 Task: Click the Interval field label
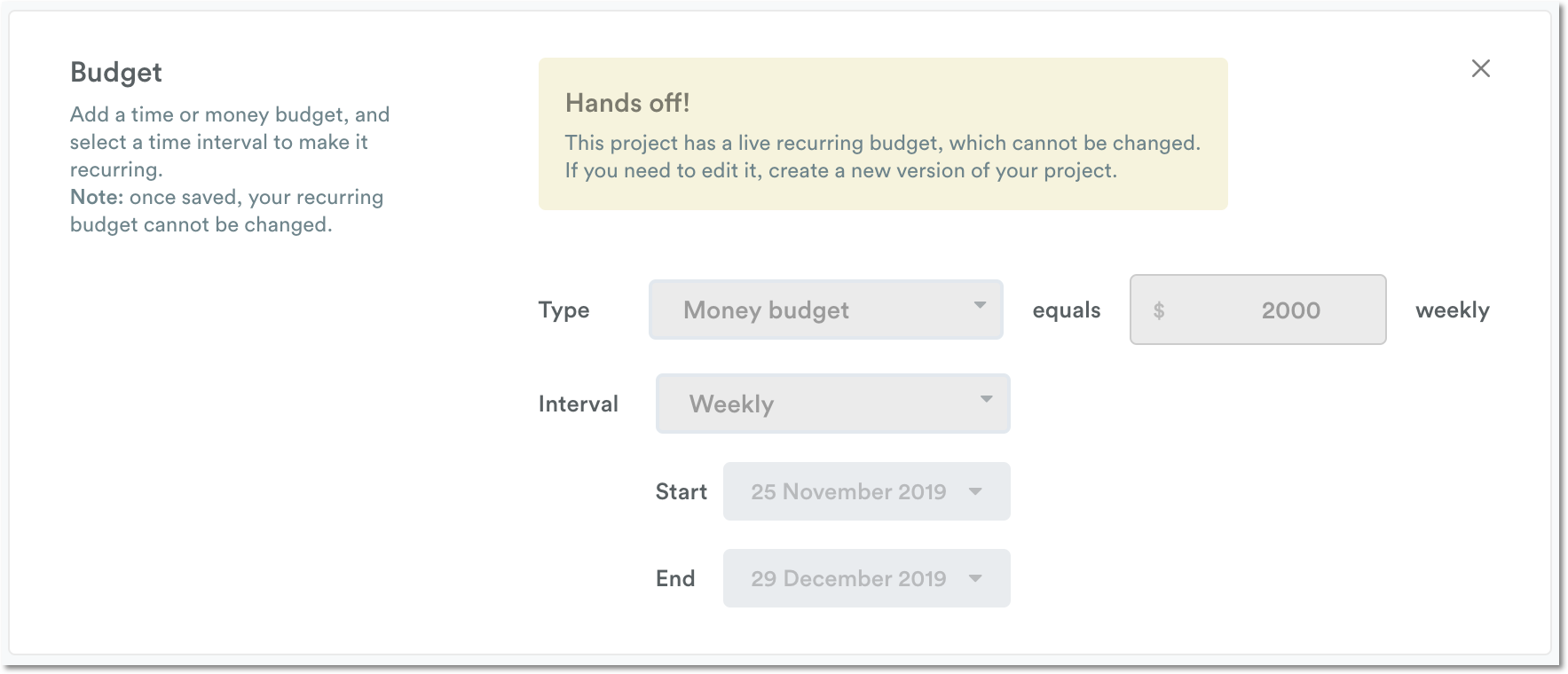pos(578,404)
